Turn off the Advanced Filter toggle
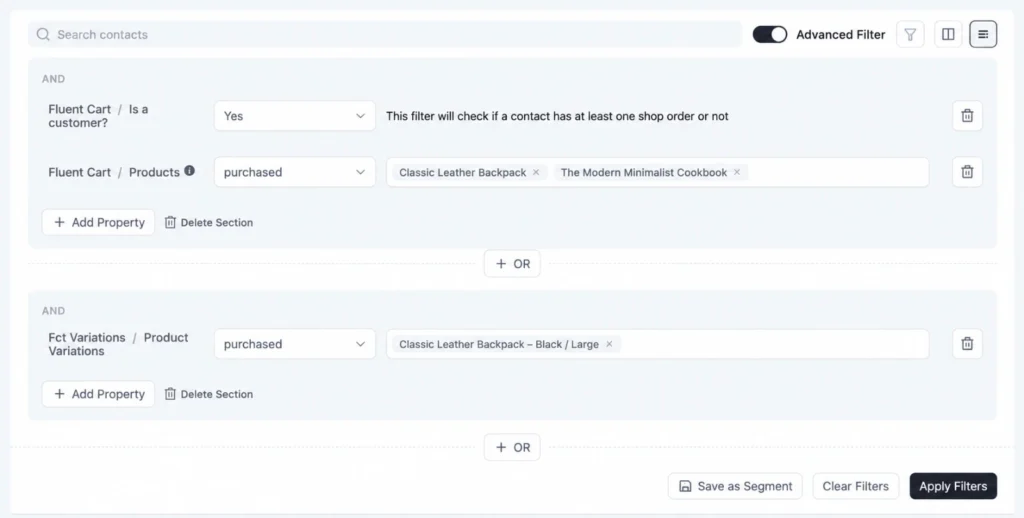The height and width of the screenshot is (518, 1024). [770, 35]
